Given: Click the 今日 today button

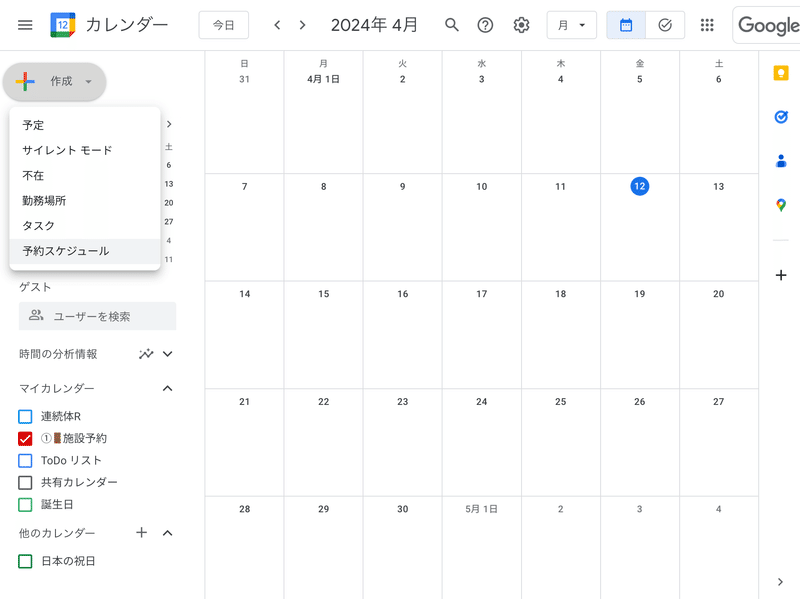Looking at the screenshot, I should point(223,25).
